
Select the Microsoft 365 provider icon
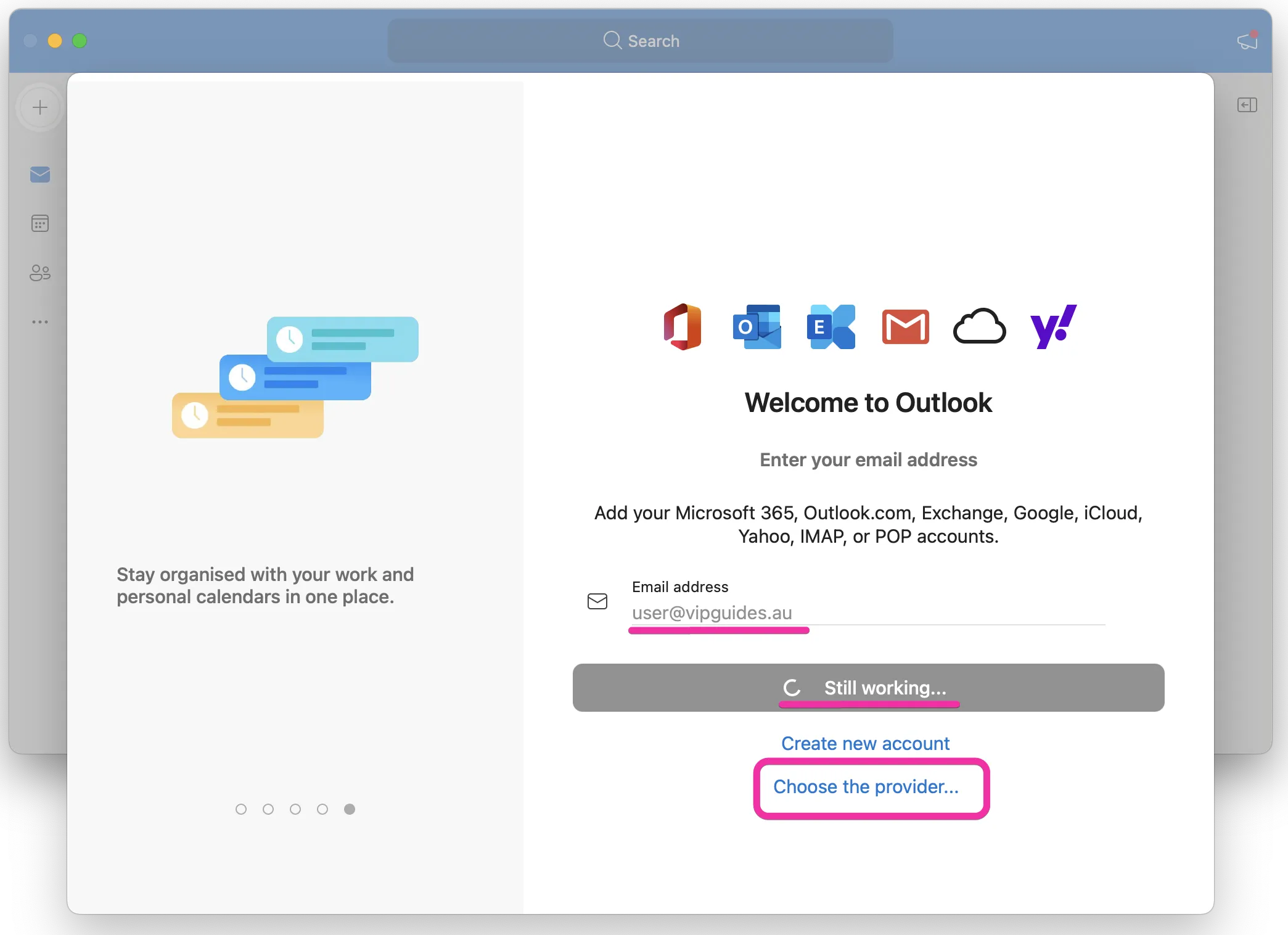tap(682, 327)
